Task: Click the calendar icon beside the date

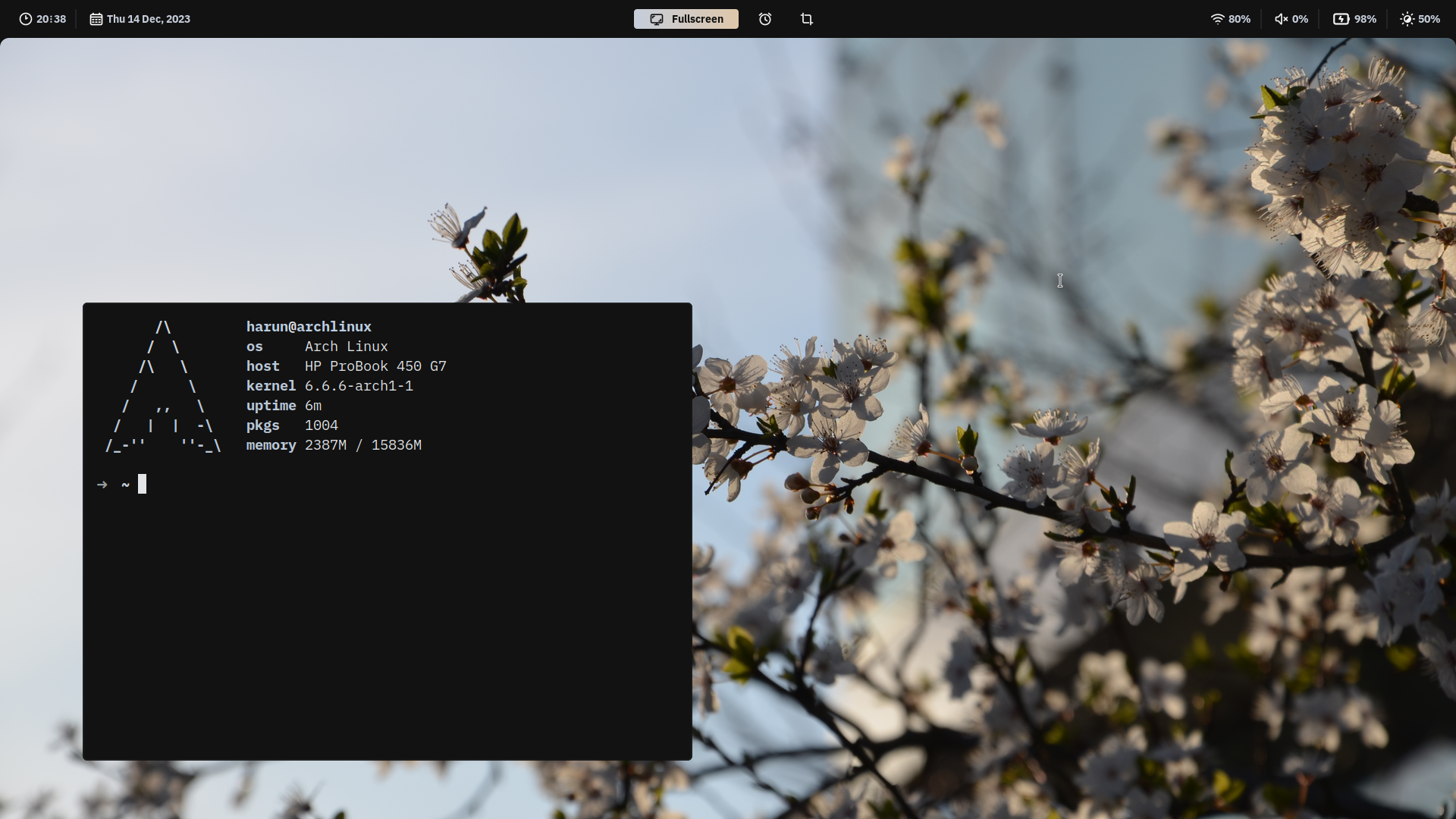Action: point(96,19)
